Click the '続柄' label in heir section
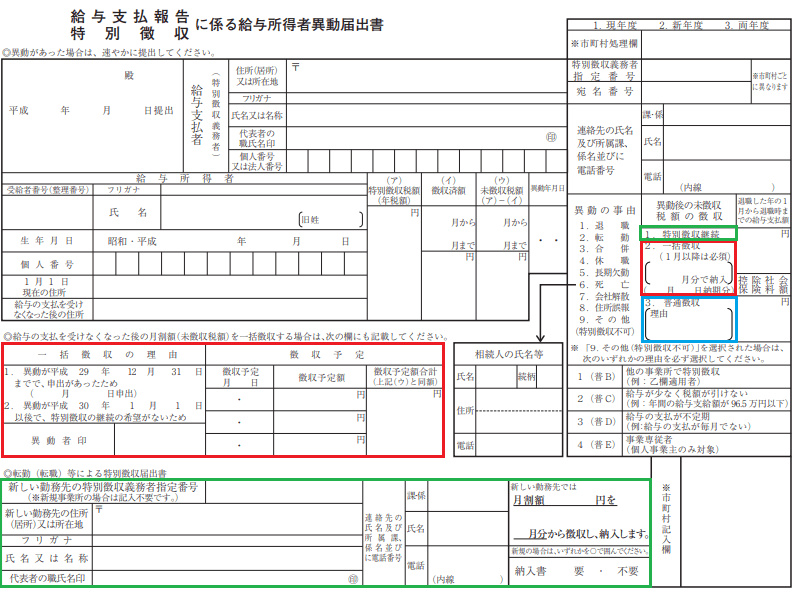 click(x=527, y=377)
